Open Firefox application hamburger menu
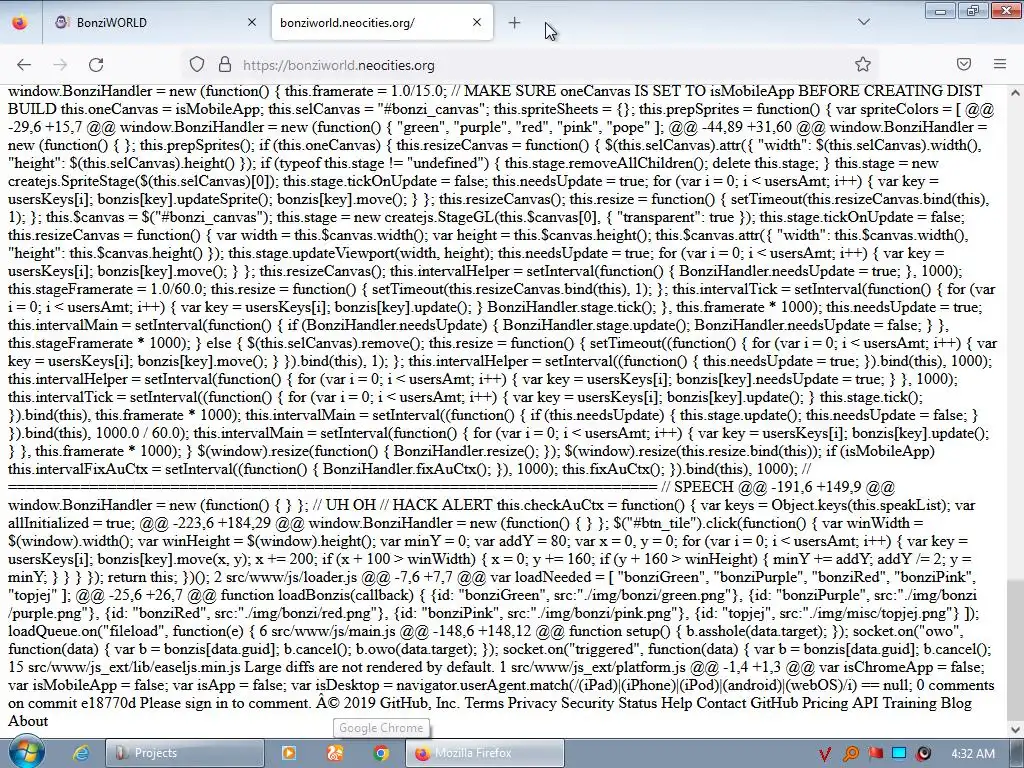The height and width of the screenshot is (768, 1024). click(999, 64)
